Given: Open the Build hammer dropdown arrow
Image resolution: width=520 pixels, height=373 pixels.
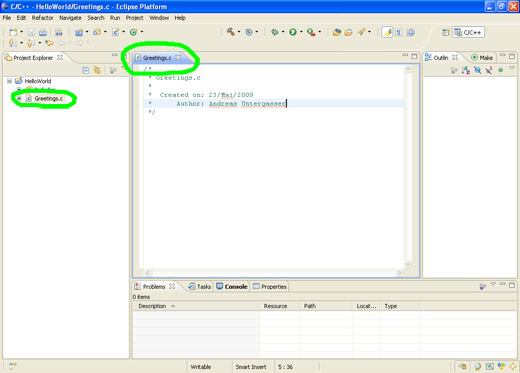Looking at the screenshot, I should pyautogui.click(x=239, y=32).
